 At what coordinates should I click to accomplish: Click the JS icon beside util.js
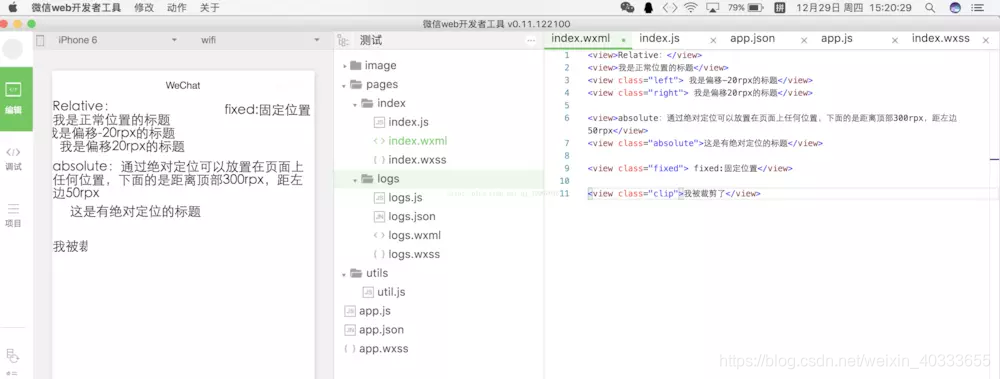(368, 292)
